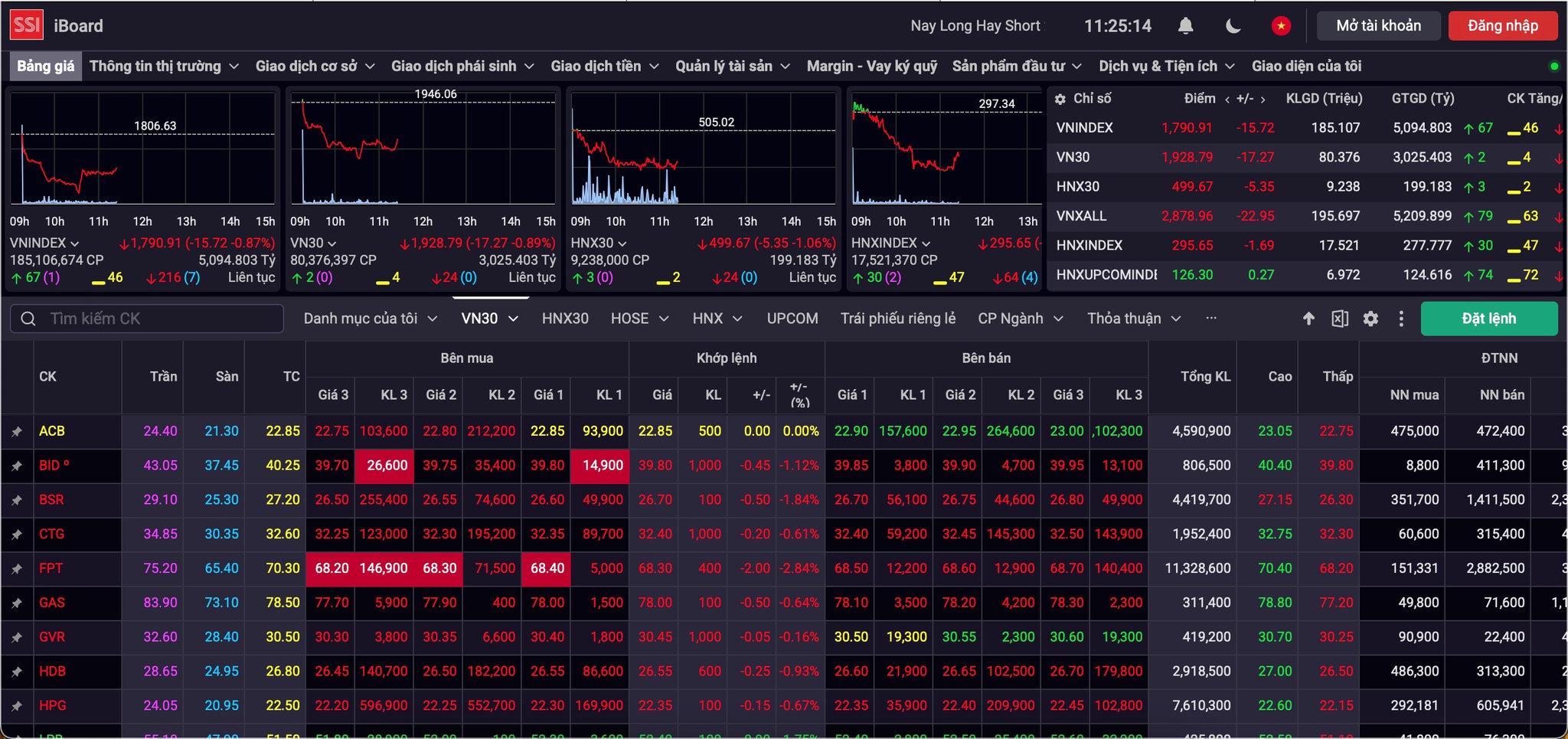
Task: Toggle the pin on ACB row
Action: click(17, 432)
